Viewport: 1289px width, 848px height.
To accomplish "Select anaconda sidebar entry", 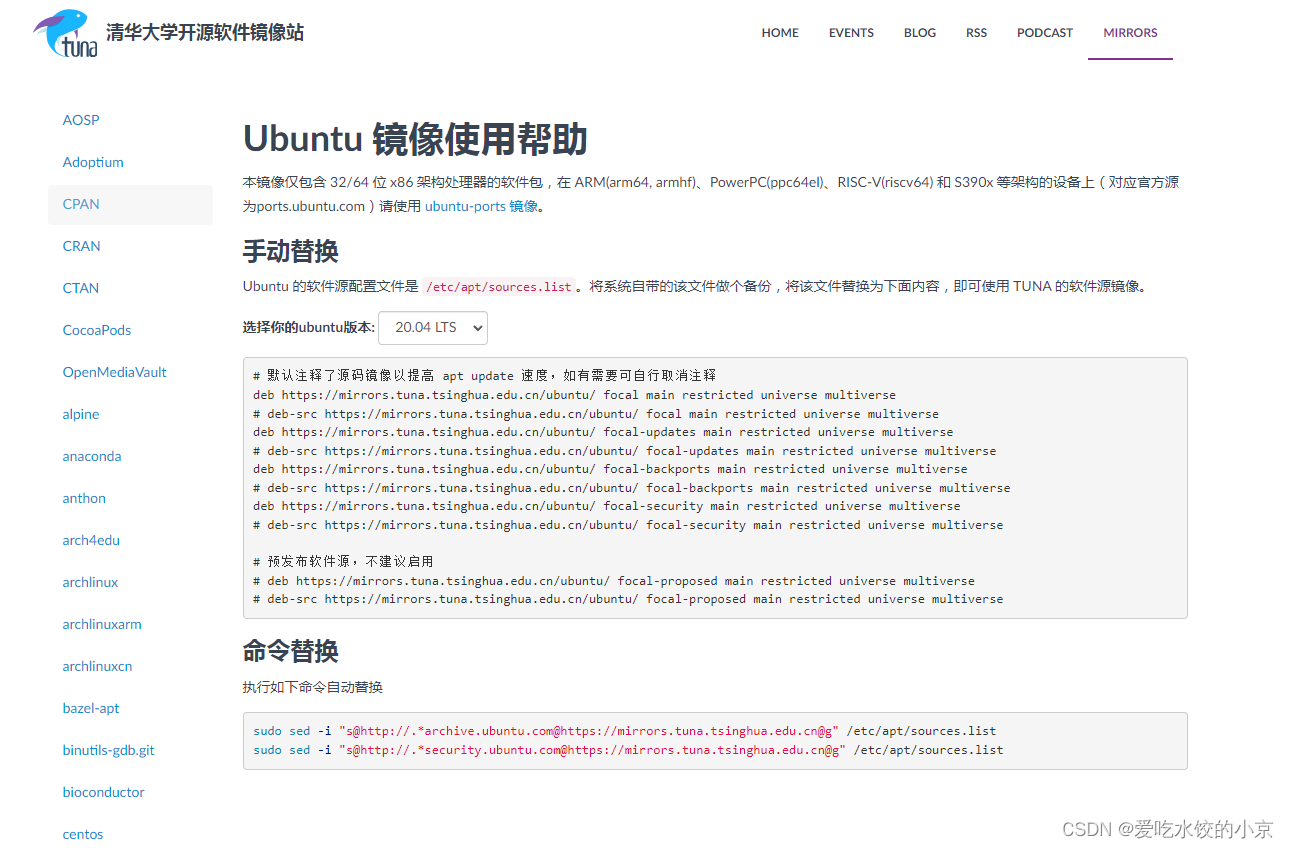I will 92,456.
